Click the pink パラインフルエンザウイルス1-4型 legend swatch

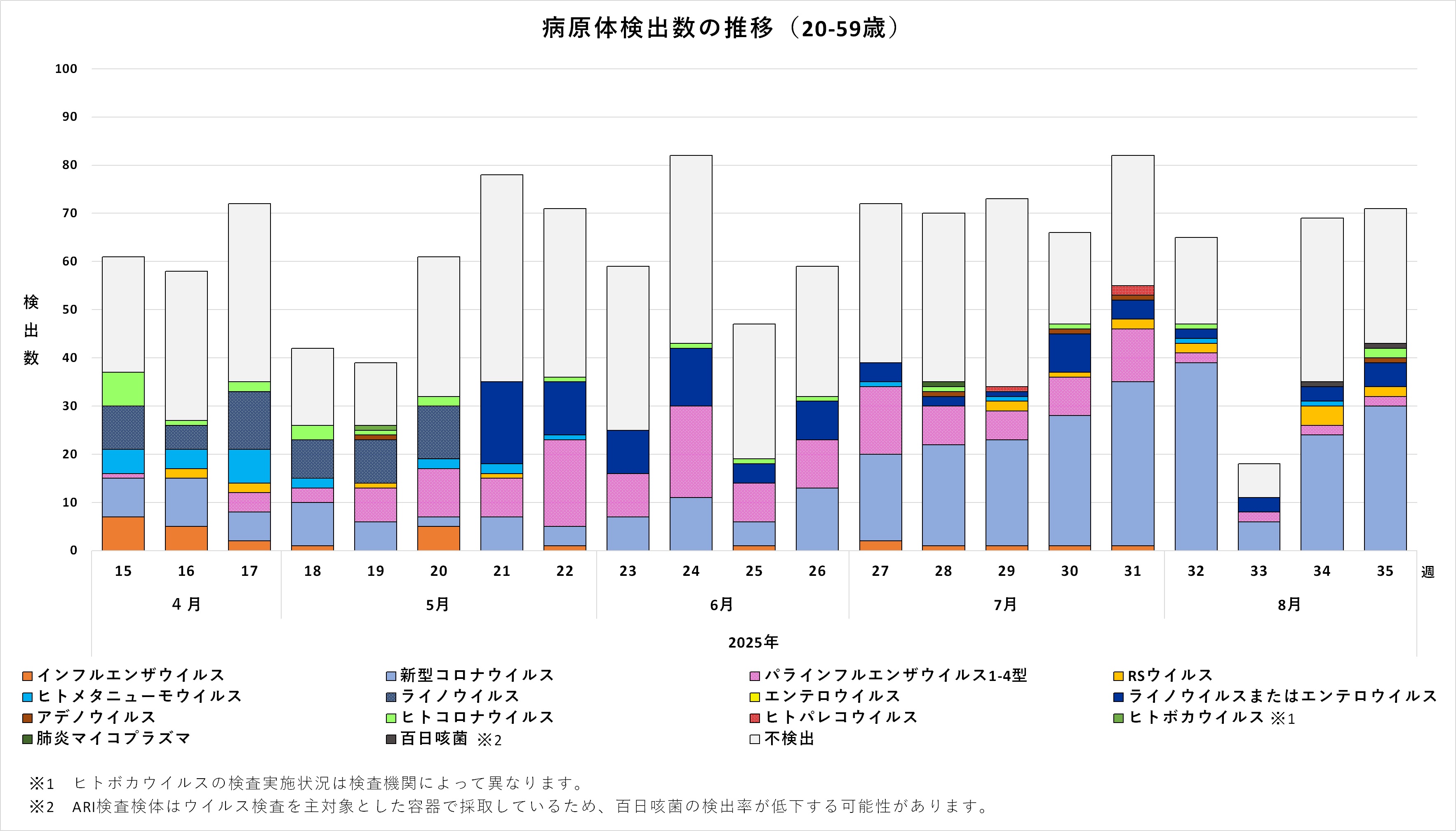[755, 676]
